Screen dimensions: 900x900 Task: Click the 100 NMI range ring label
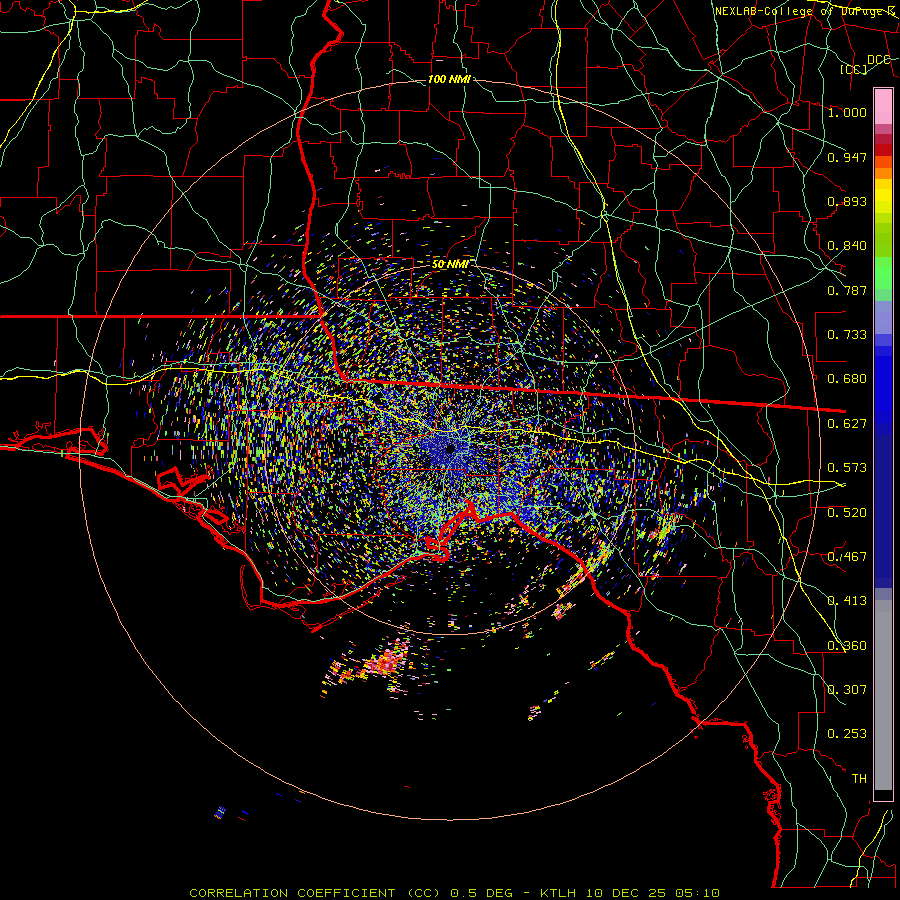tap(449, 79)
